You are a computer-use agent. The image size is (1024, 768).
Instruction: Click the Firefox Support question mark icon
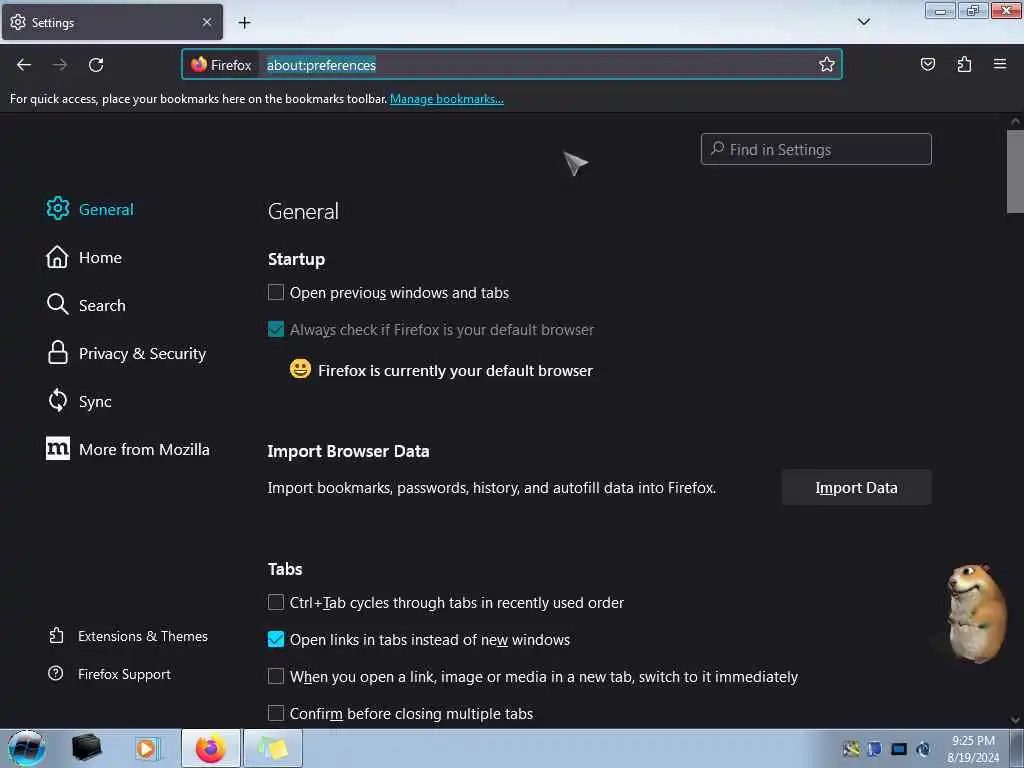click(56, 673)
